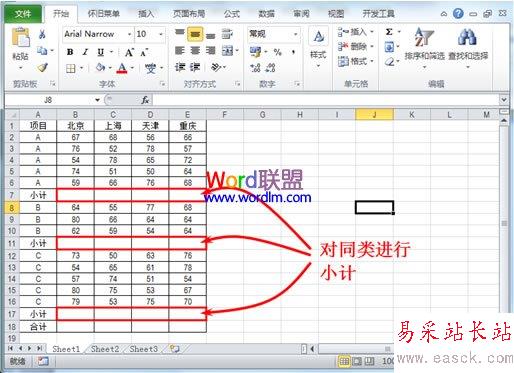Click the 删除 delete cells button
The width and height of the screenshot is (514, 373).
pos(356,47)
